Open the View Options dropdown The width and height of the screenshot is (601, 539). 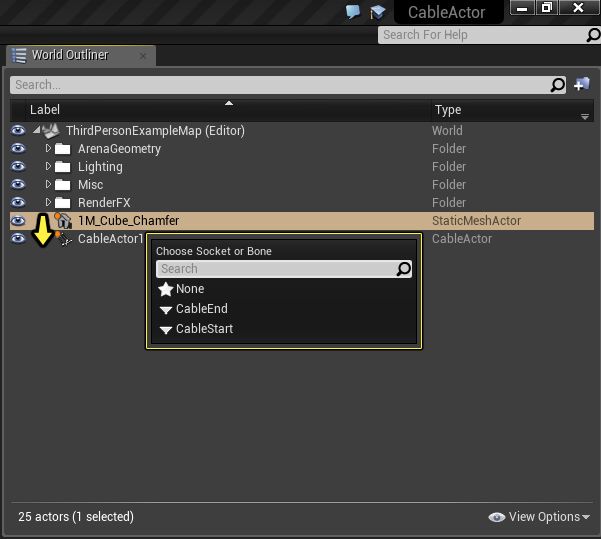point(540,517)
